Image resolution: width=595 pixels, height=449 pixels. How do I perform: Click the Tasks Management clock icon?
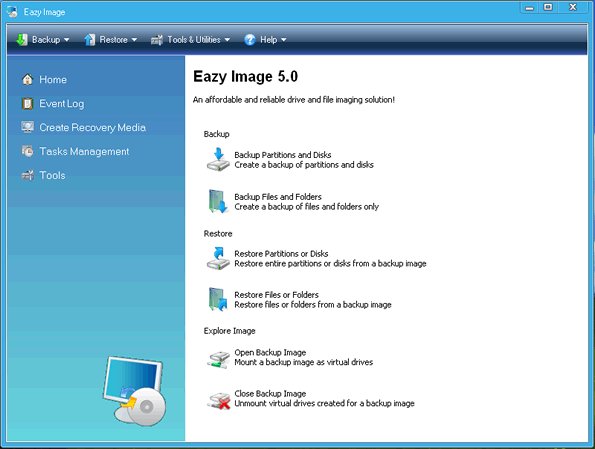[27, 151]
